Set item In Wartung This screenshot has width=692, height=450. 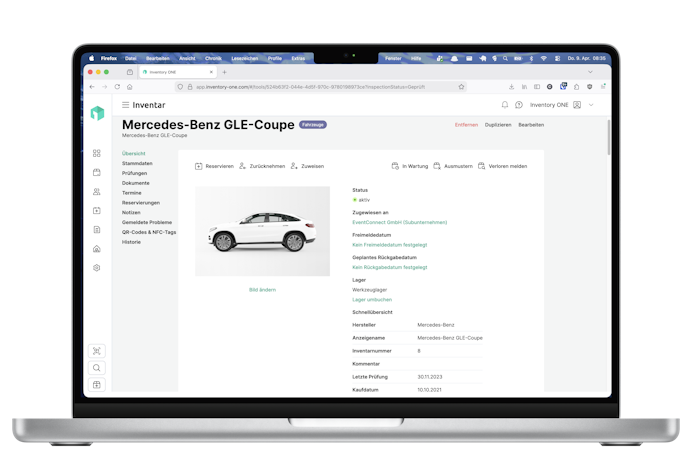click(x=410, y=166)
